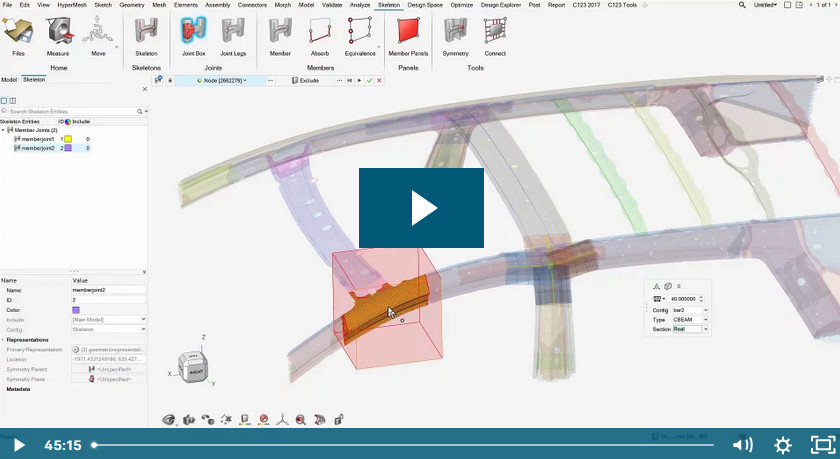Viewport: 840px width, 459px height.
Task: Open the Member Panels tool
Action: click(x=408, y=37)
